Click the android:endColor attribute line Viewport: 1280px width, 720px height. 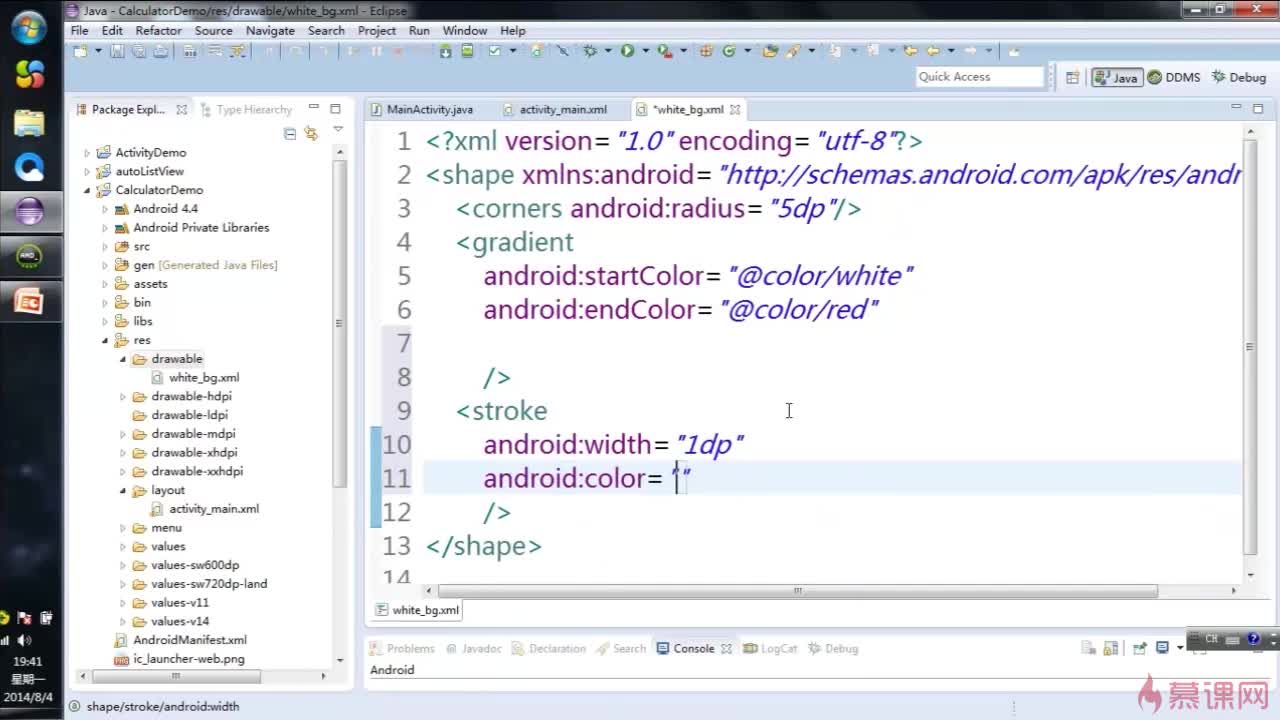coord(680,309)
